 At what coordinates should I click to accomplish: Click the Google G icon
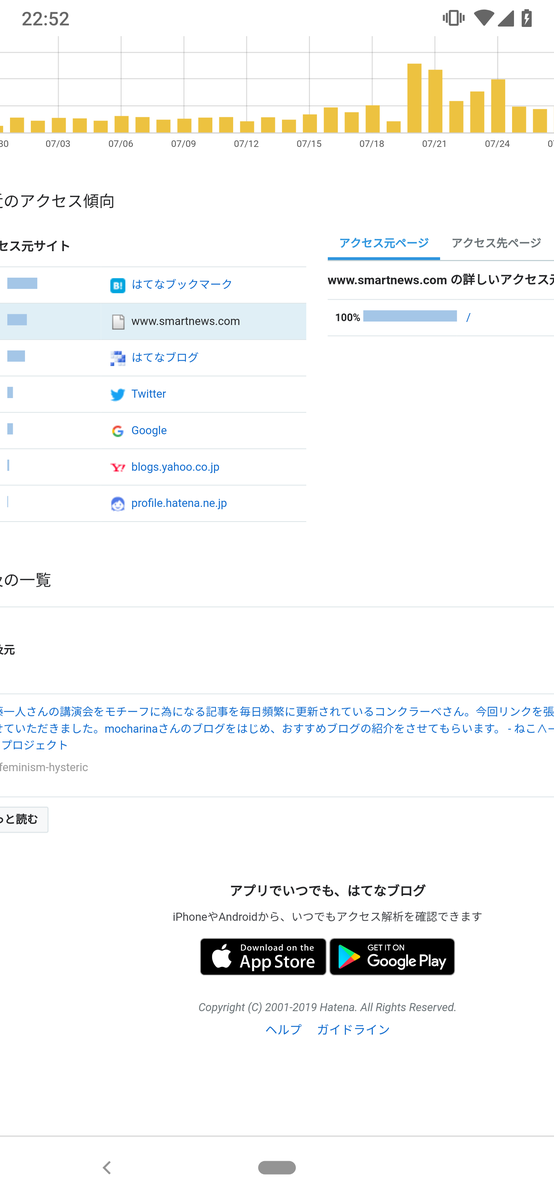[118, 431]
